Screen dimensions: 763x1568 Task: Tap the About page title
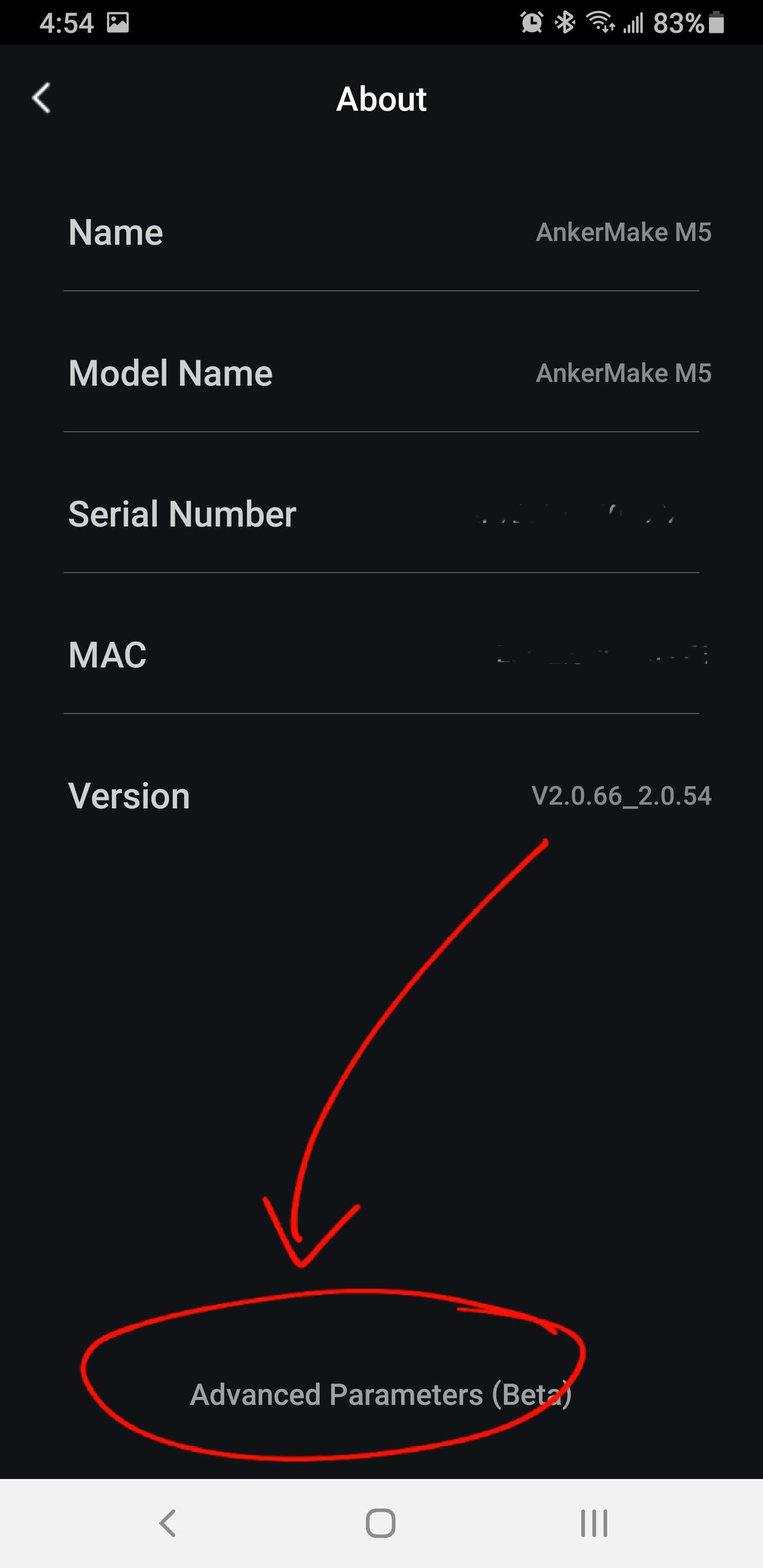pos(381,99)
